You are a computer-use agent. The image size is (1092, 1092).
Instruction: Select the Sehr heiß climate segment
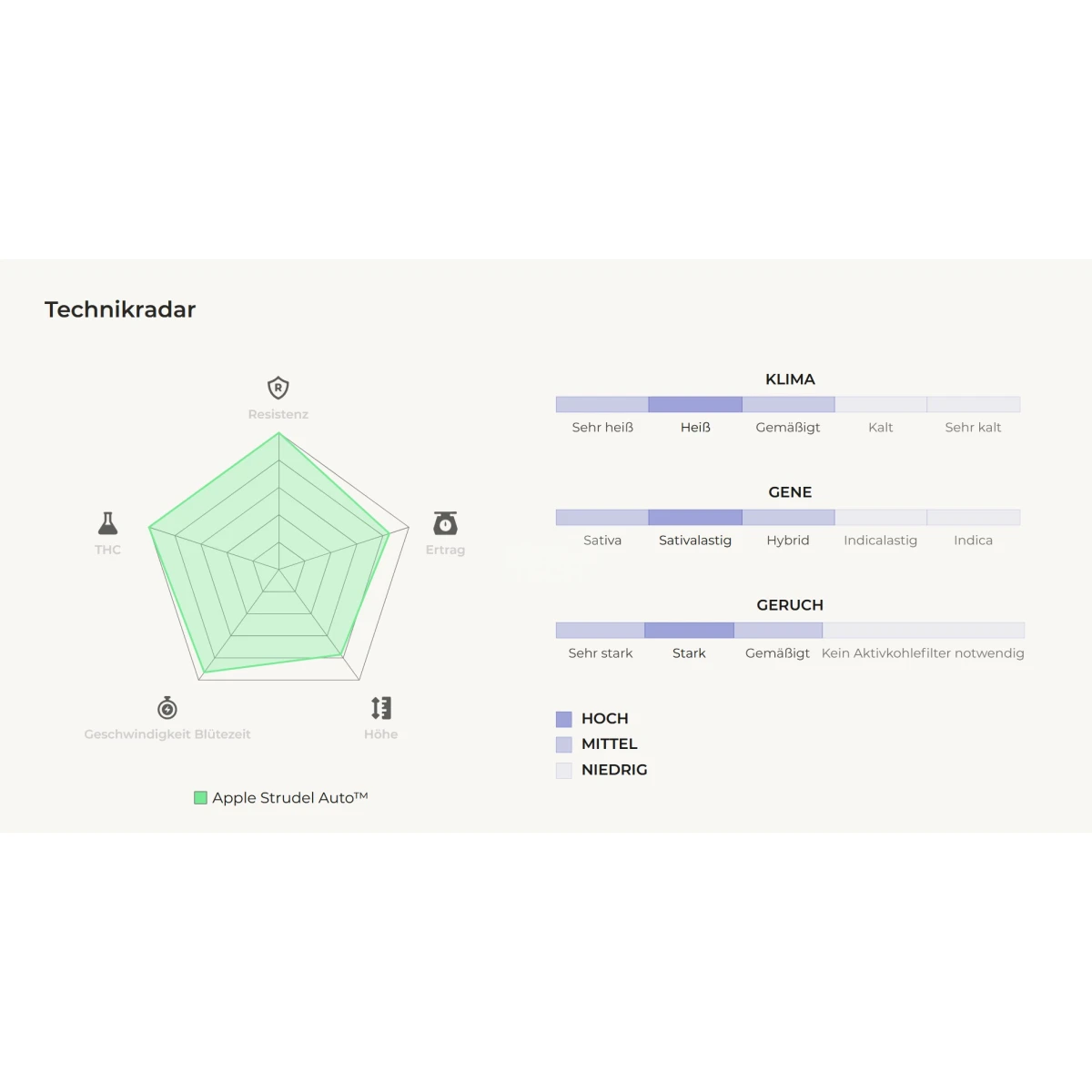[602, 404]
